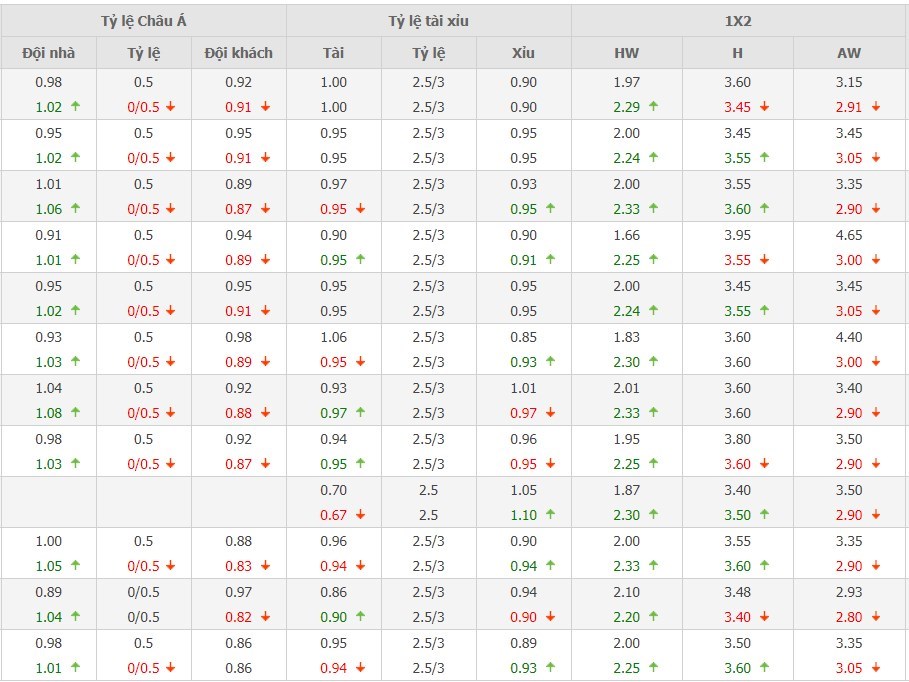
Task: Click the down arrow beside 0.83
Action: click(265, 566)
